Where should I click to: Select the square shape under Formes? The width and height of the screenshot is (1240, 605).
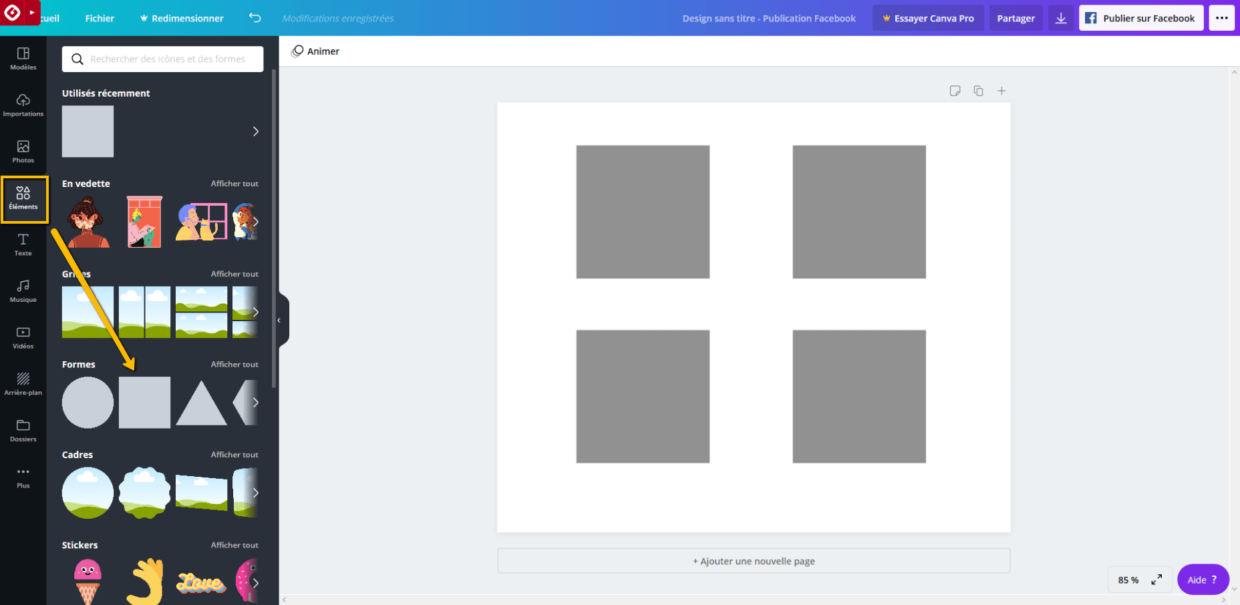point(144,402)
